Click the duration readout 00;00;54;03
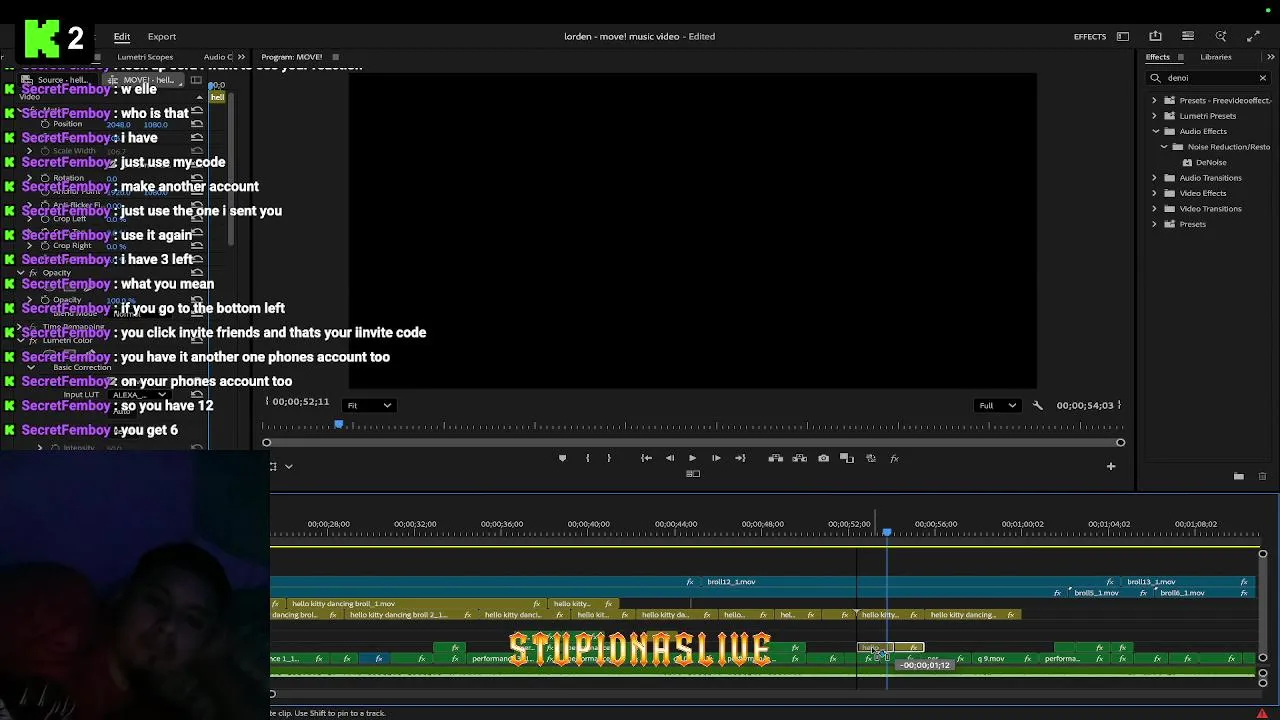1280x720 pixels. click(x=1085, y=405)
